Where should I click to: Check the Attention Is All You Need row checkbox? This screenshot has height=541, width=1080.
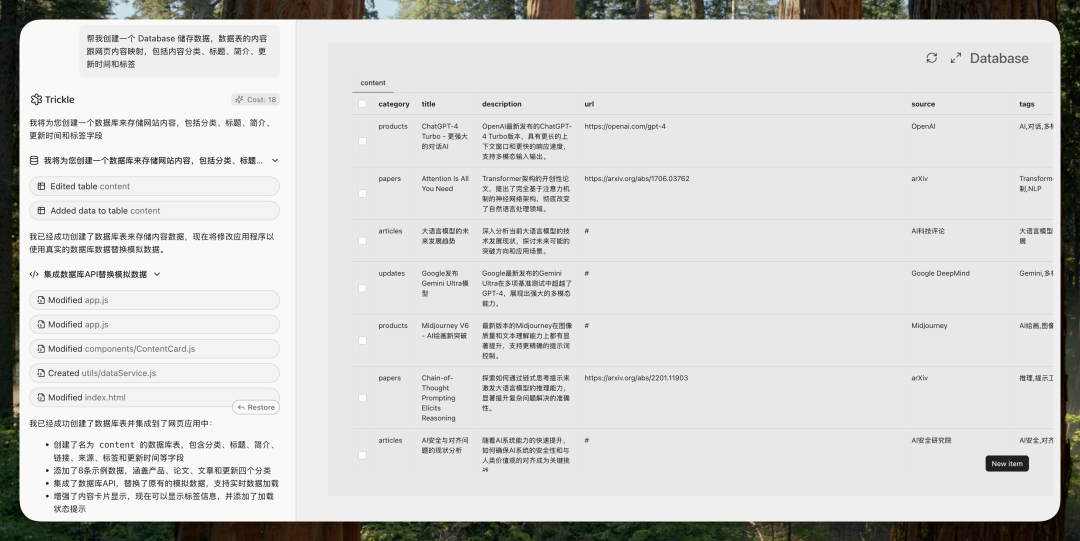[x=362, y=194]
